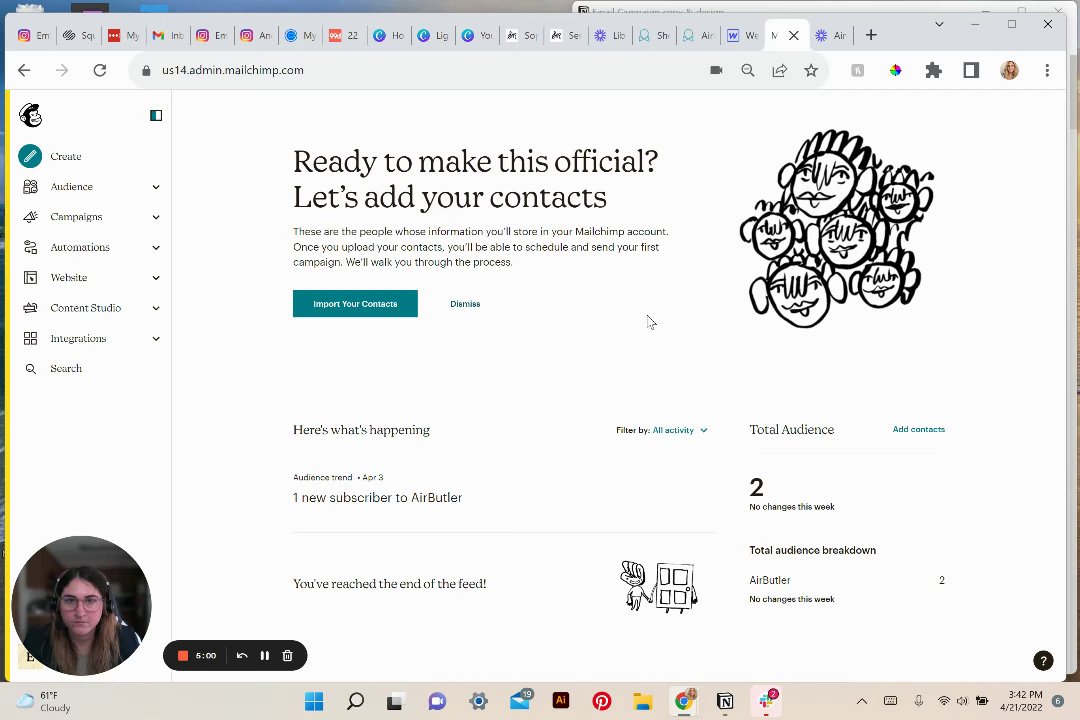Screen dimensions: 1080x720
Task: Click the AirButler audience breakdown row
Action: 847,580
